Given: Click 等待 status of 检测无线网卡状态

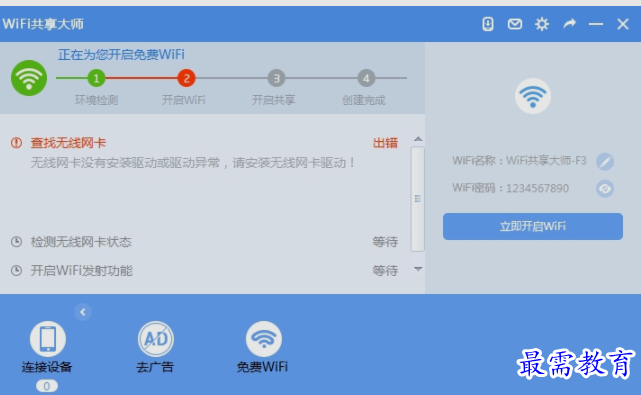Looking at the screenshot, I should 385,242.
